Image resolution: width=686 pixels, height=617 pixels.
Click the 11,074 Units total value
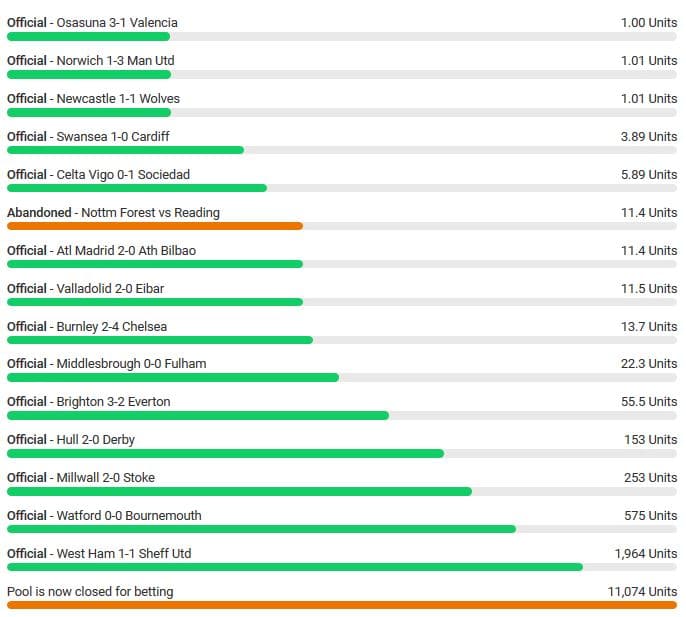[642, 591]
